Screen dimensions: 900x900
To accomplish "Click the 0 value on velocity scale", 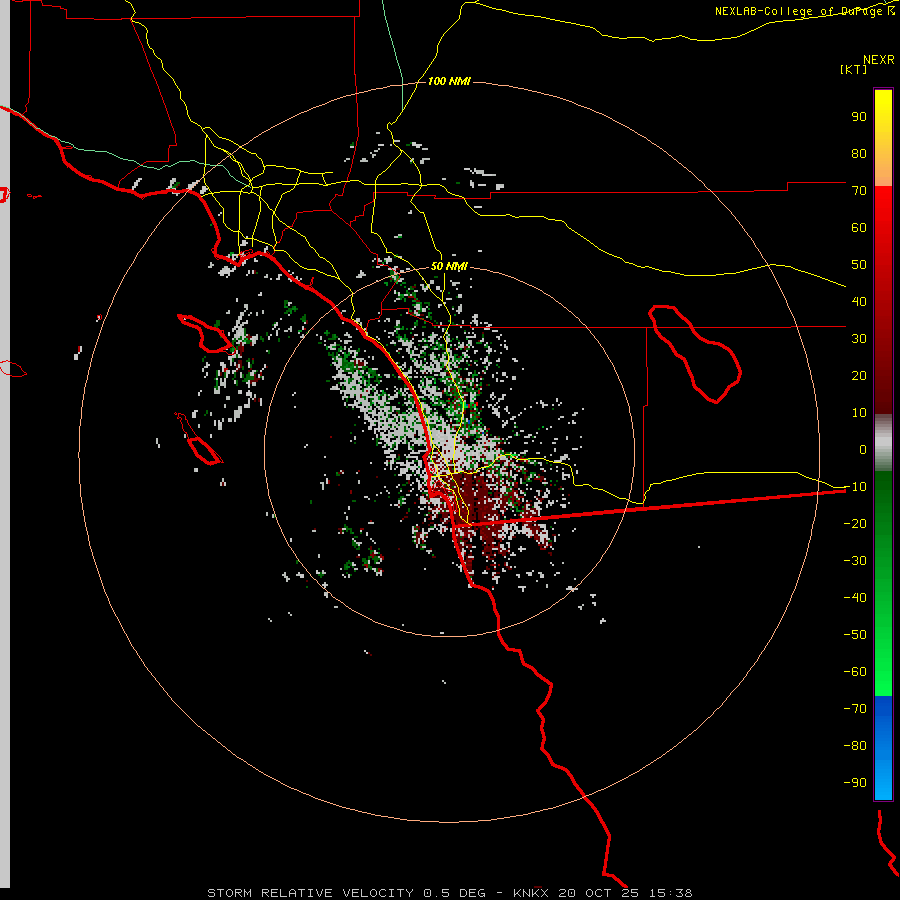I will pyautogui.click(x=863, y=450).
